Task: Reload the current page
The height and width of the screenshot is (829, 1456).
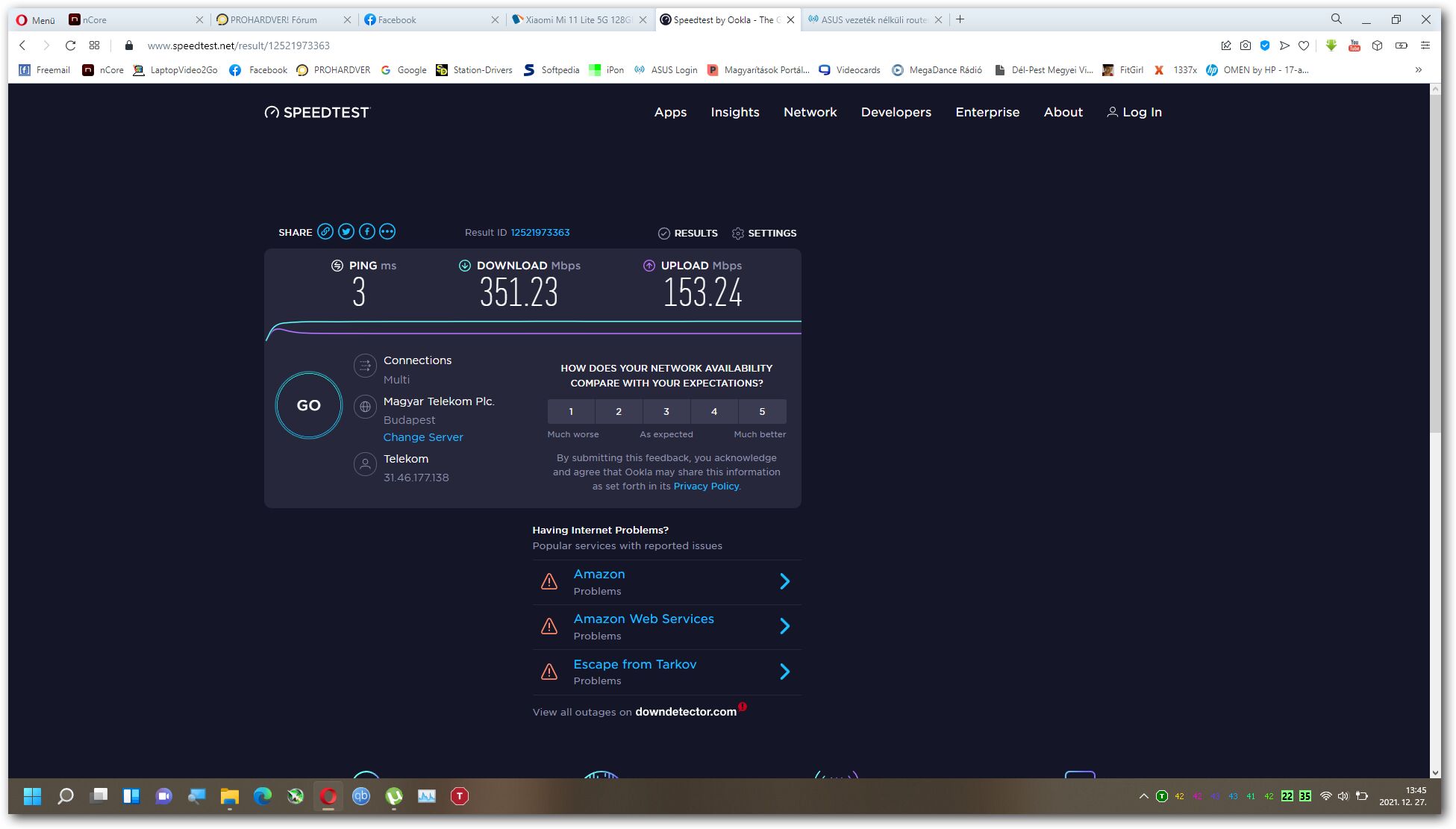Action: coord(70,46)
